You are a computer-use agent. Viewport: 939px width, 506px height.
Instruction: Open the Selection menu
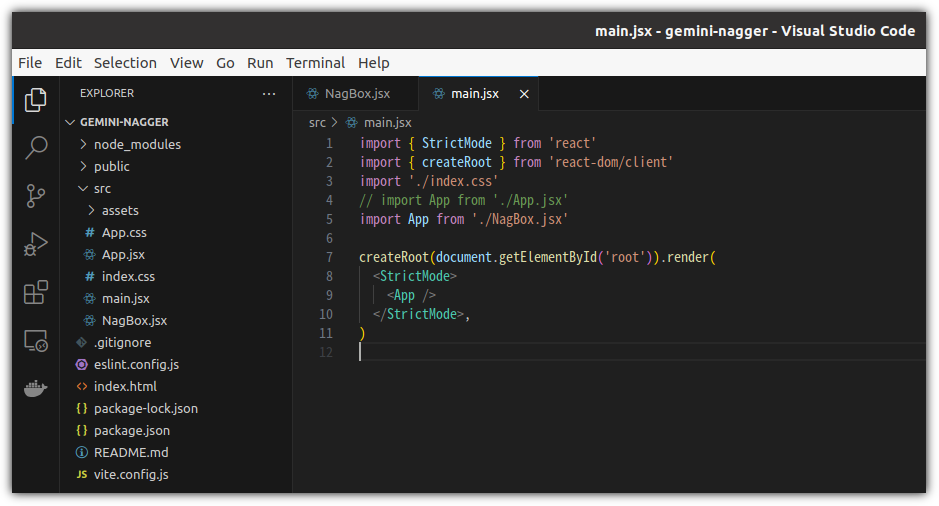tap(125, 63)
